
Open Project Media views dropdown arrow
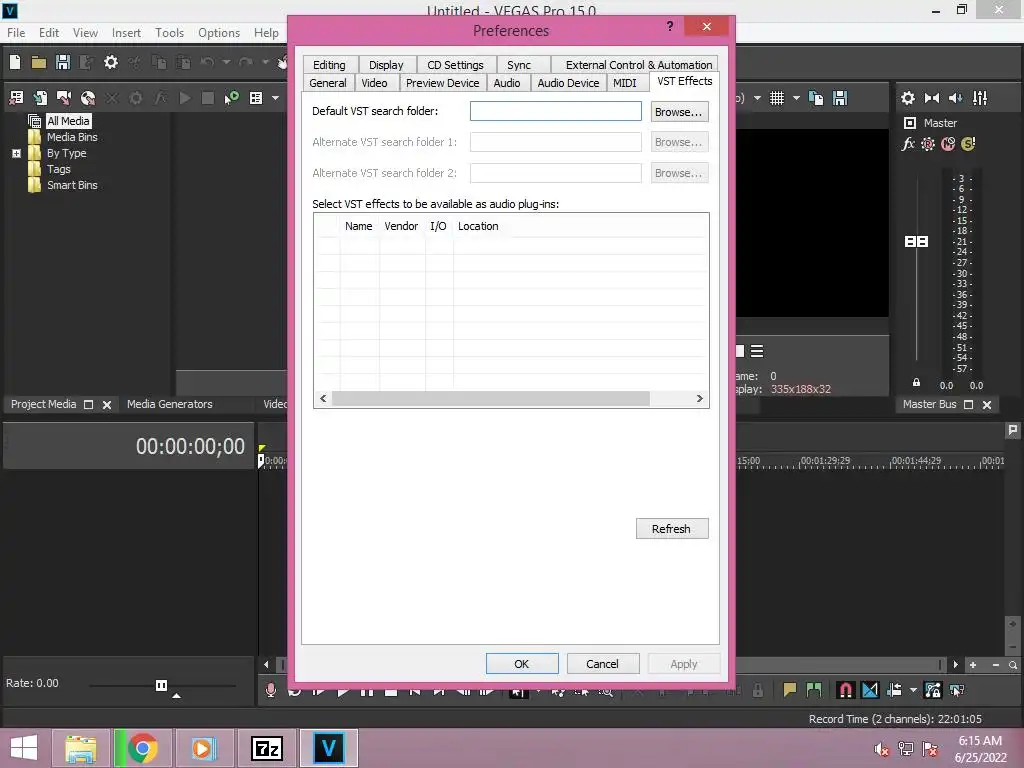coord(276,98)
